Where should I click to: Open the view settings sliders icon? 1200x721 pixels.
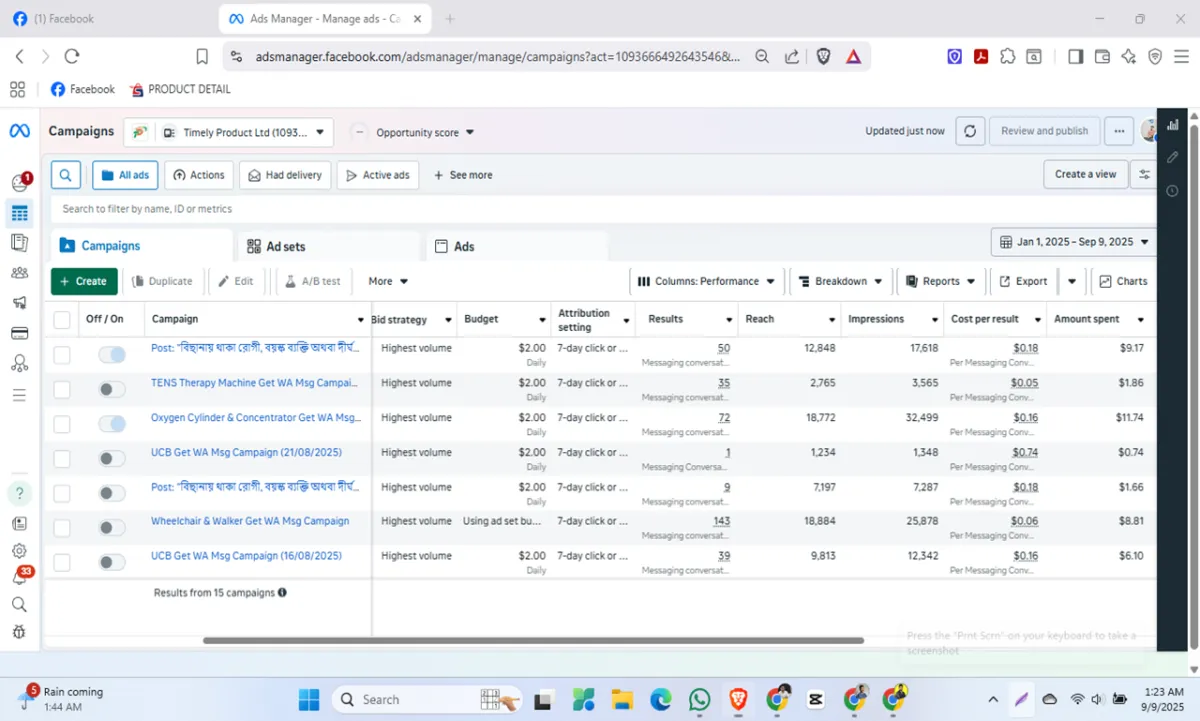[x=1144, y=174]
